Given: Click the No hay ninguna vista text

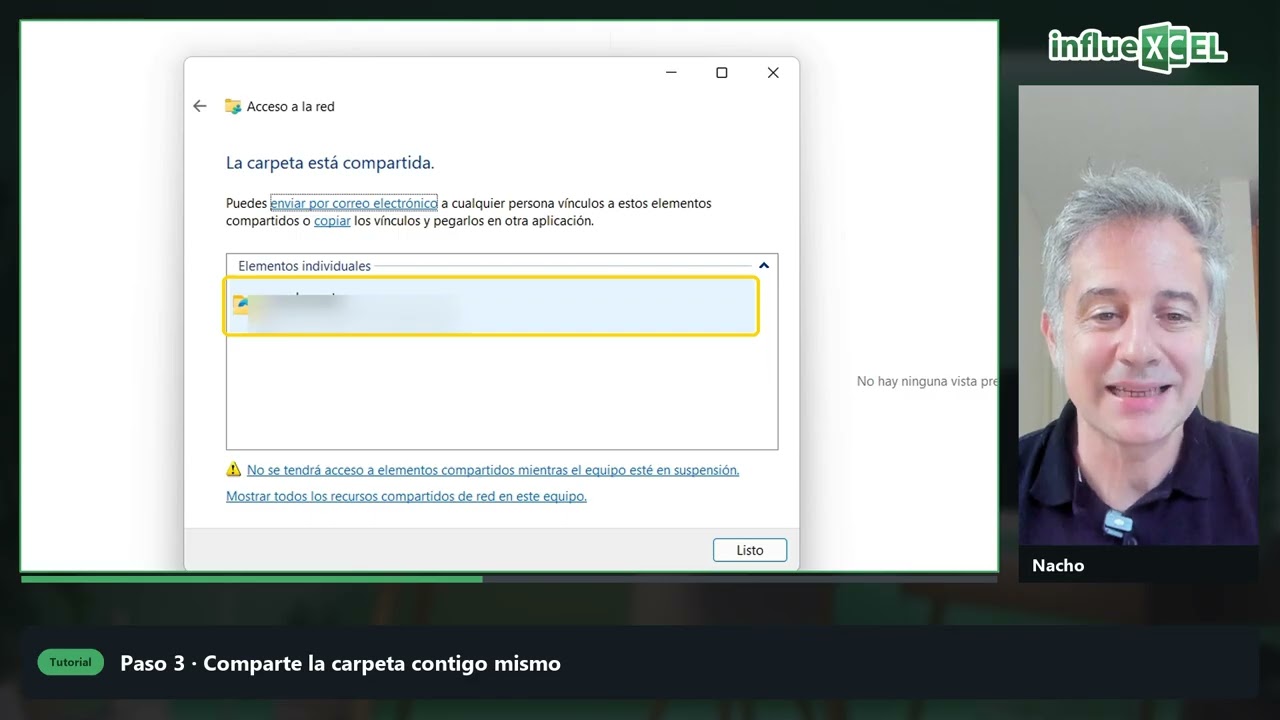Looking at the screenshot, I should coord(927,381).
